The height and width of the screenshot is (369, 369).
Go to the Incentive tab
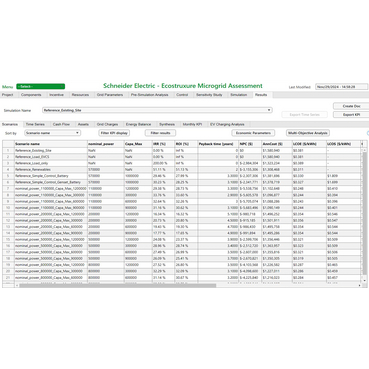[x=56, y=95]
